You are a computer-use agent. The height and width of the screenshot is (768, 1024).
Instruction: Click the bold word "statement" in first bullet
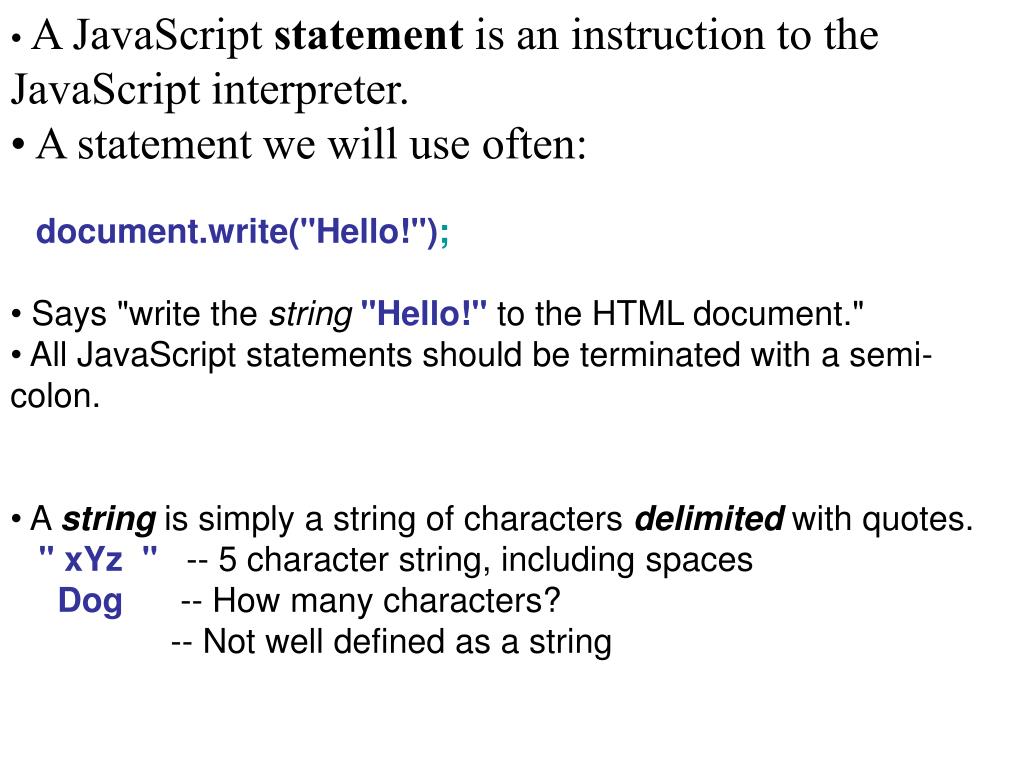coord(368,35)
